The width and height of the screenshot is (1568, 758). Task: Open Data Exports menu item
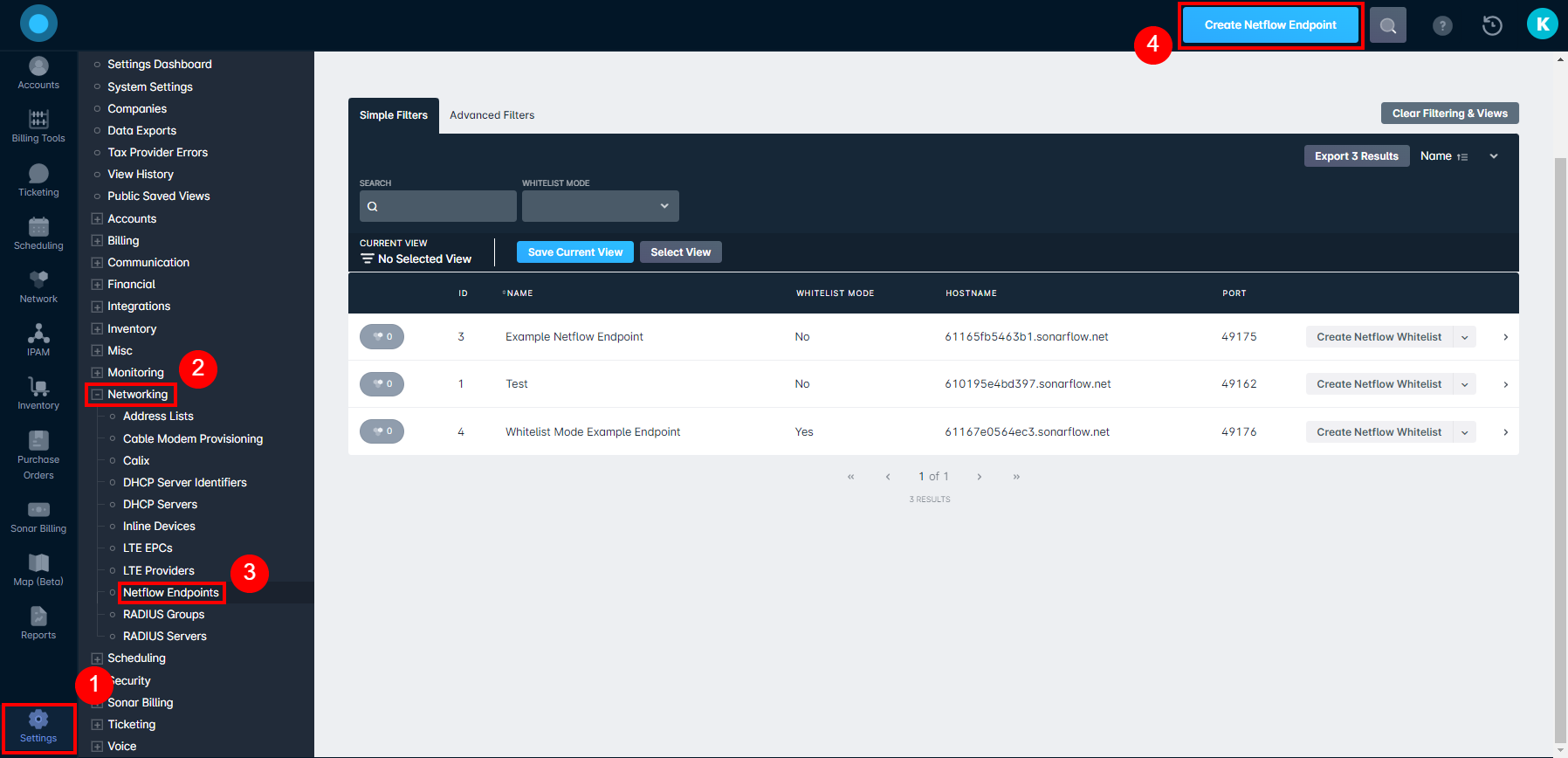142,131
